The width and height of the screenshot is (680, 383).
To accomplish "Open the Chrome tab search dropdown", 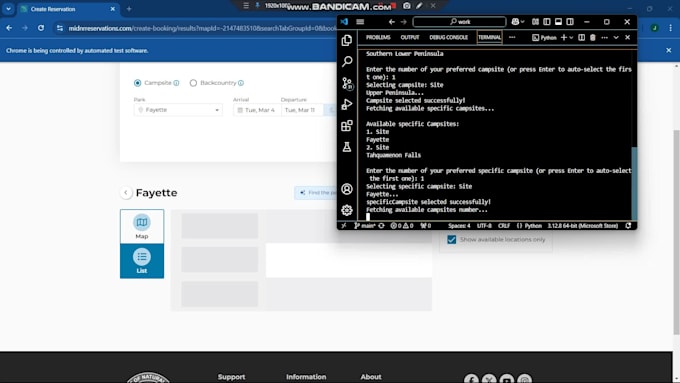I will (x=8, y=9).
